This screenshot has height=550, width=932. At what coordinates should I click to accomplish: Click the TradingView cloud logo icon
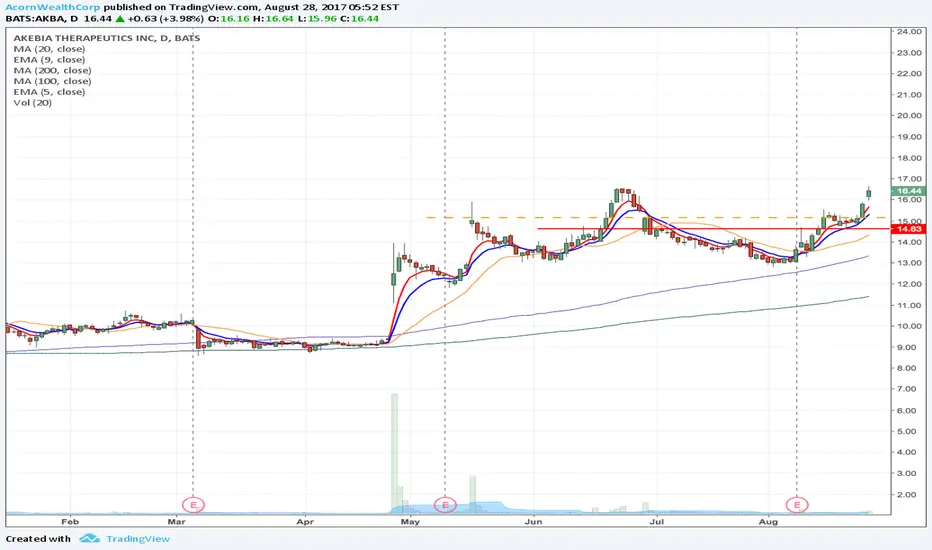(90, 538)
